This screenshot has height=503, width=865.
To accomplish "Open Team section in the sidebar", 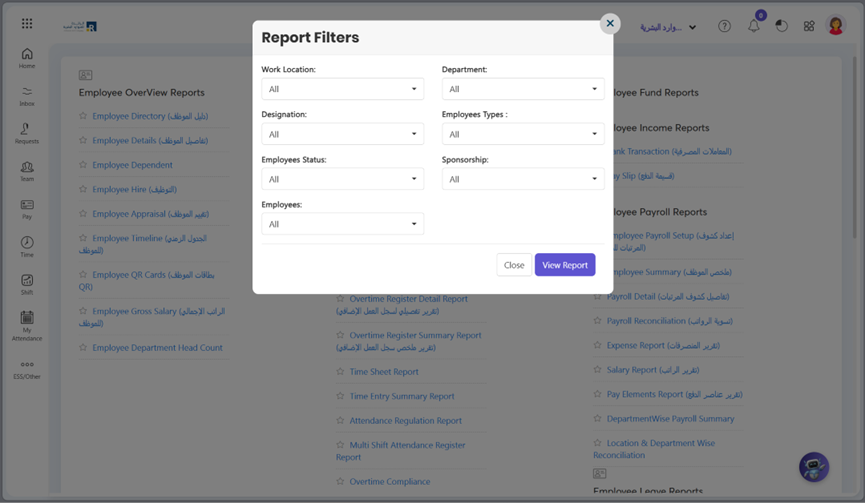I will (27, 171).
